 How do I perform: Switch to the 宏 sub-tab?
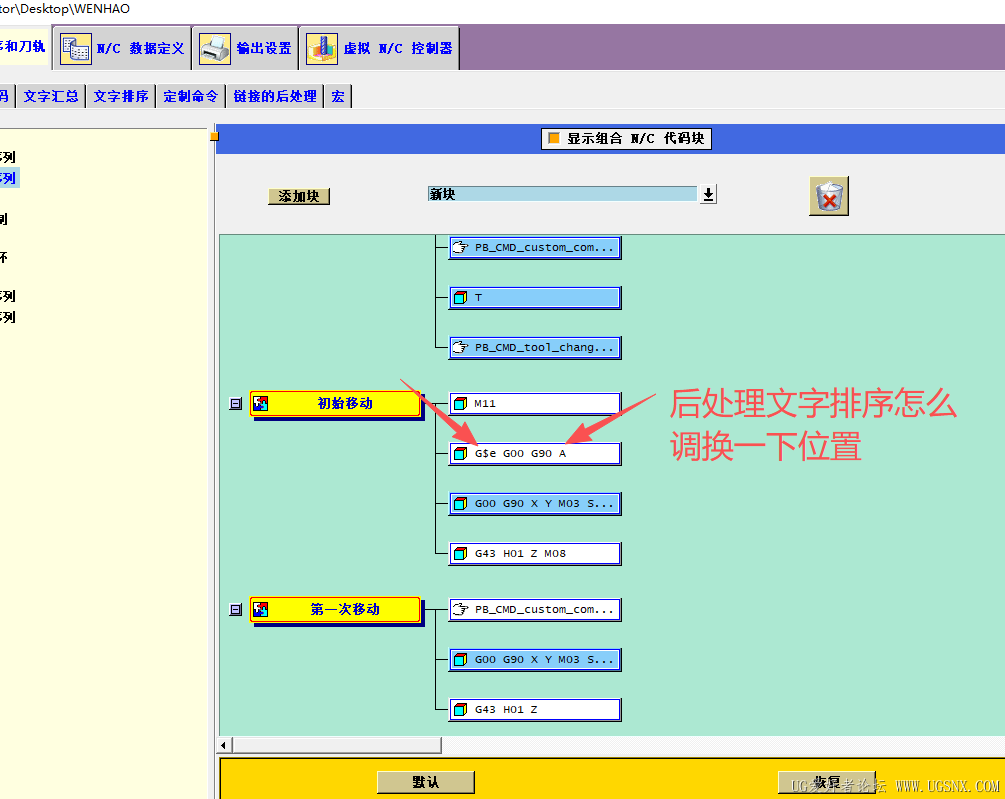338,96
